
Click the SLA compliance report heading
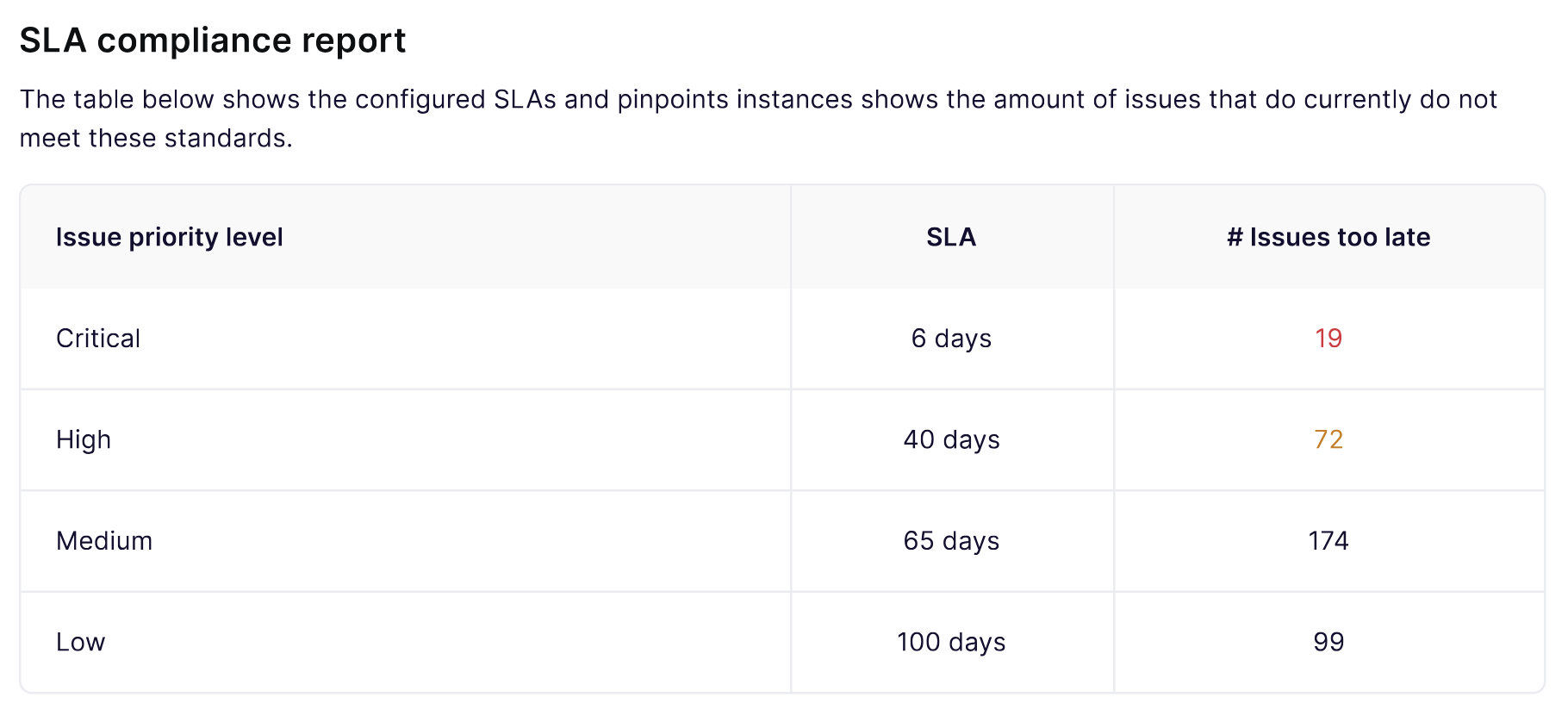tap(212, 40)
